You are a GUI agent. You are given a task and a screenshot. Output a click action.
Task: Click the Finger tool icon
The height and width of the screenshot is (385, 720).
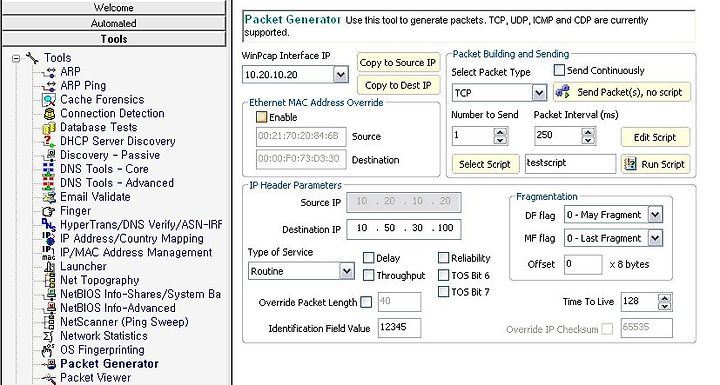tap(49, 211)
